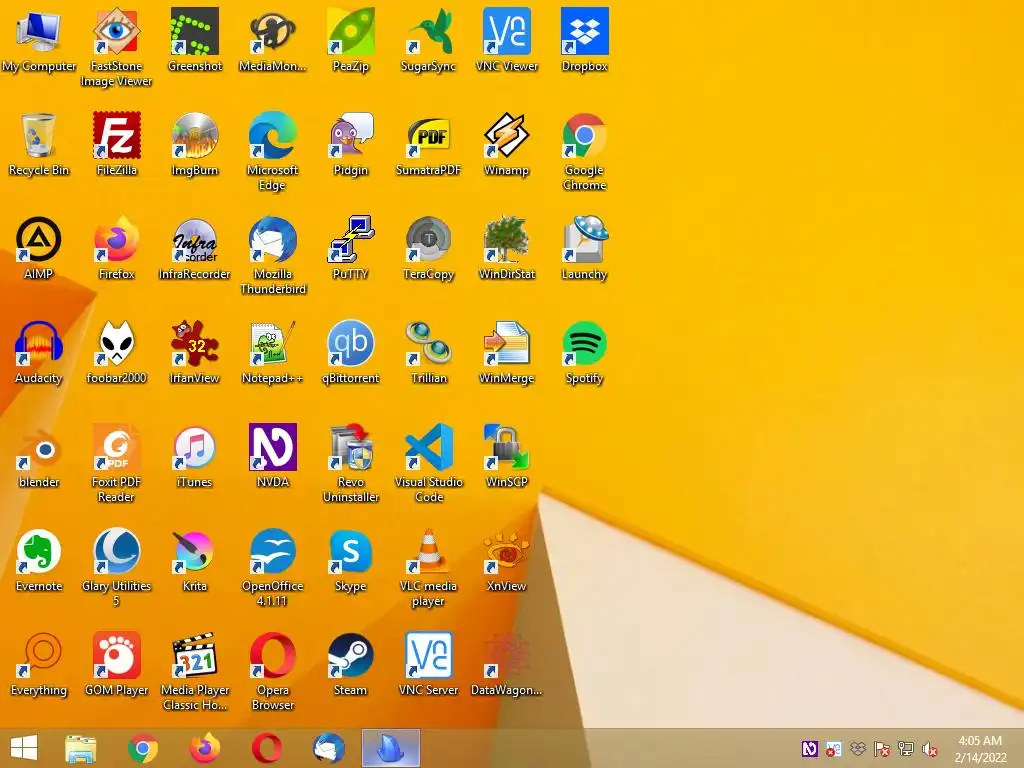Click the Steam desktop icon
This screenshot has height=768, width=1024.
(351, 655)
